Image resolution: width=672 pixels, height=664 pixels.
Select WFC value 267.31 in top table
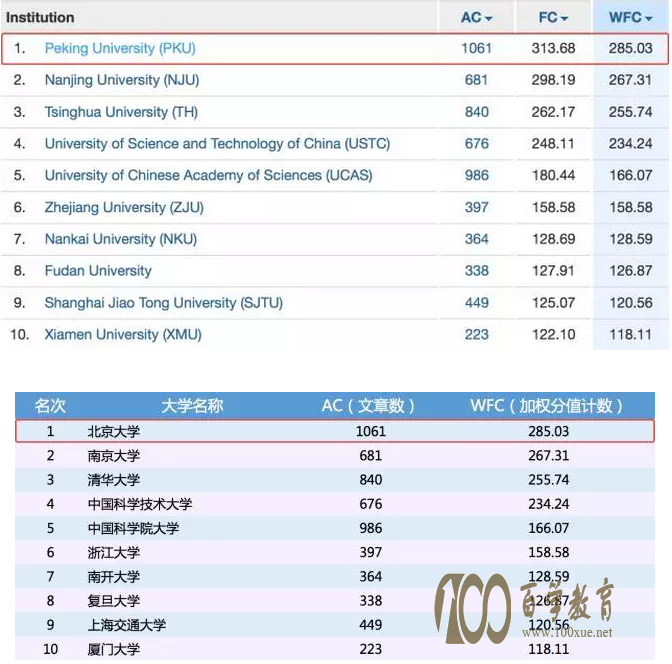[x=630, y=80]
